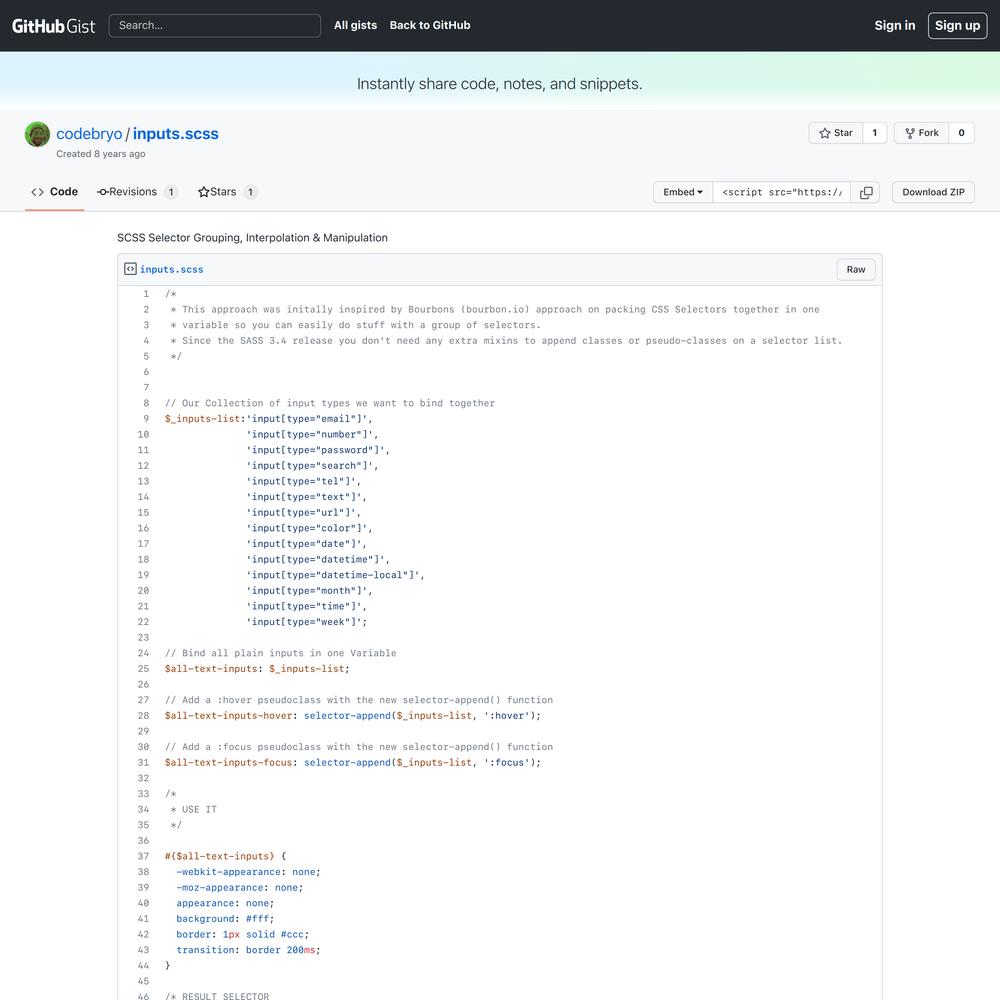
Task: Open codebryo's profile link
Action: (x=89, y=134)
